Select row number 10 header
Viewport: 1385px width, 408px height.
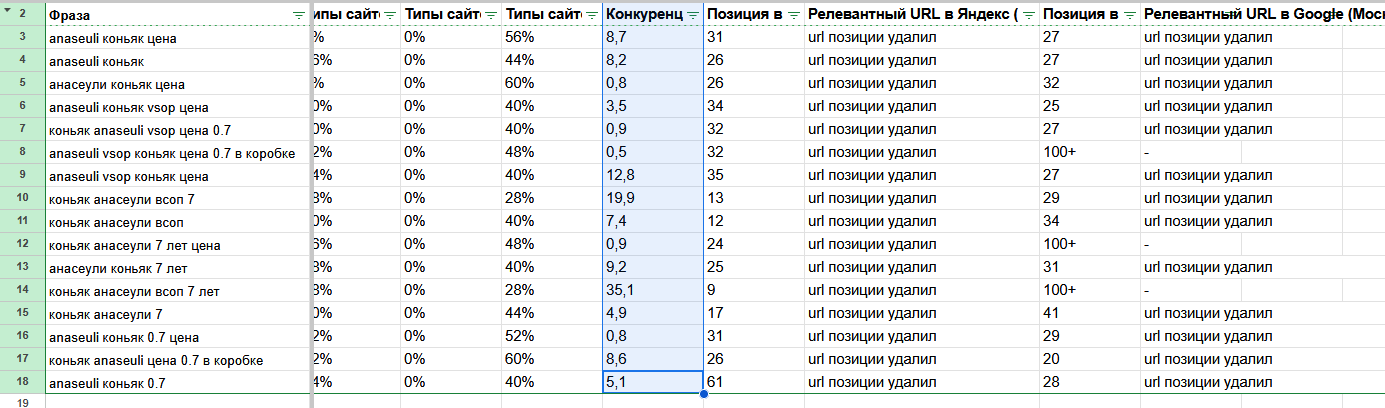pos(22,198)
